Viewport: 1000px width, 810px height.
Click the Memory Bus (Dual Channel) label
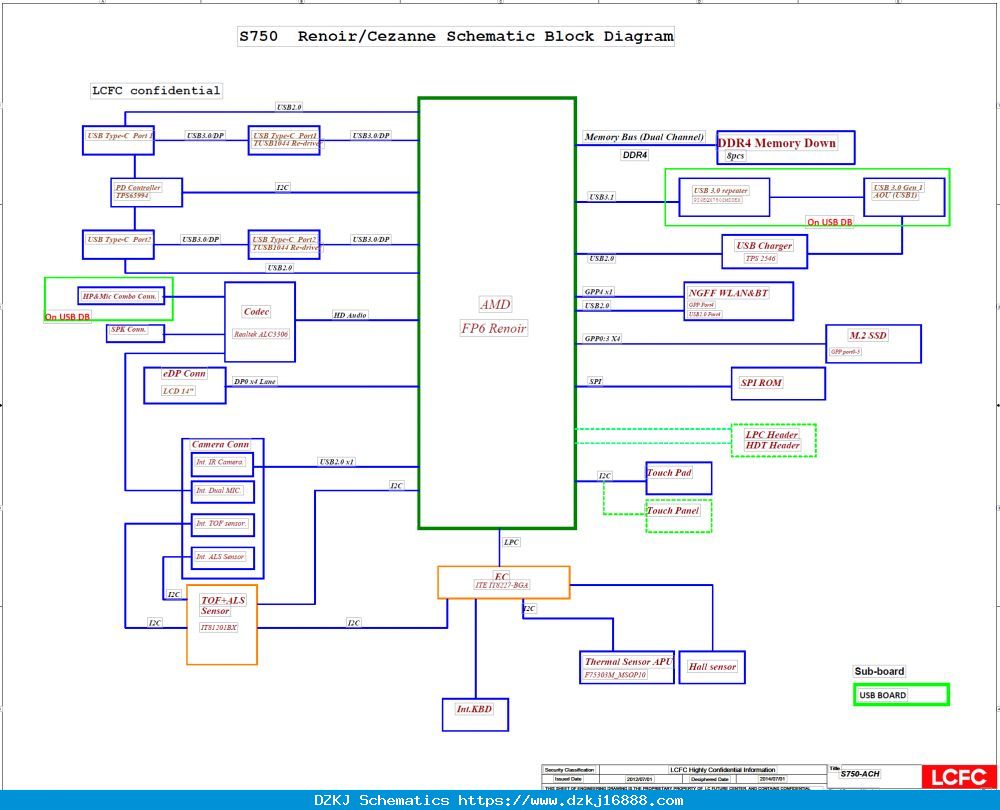(x=644, y=137)
